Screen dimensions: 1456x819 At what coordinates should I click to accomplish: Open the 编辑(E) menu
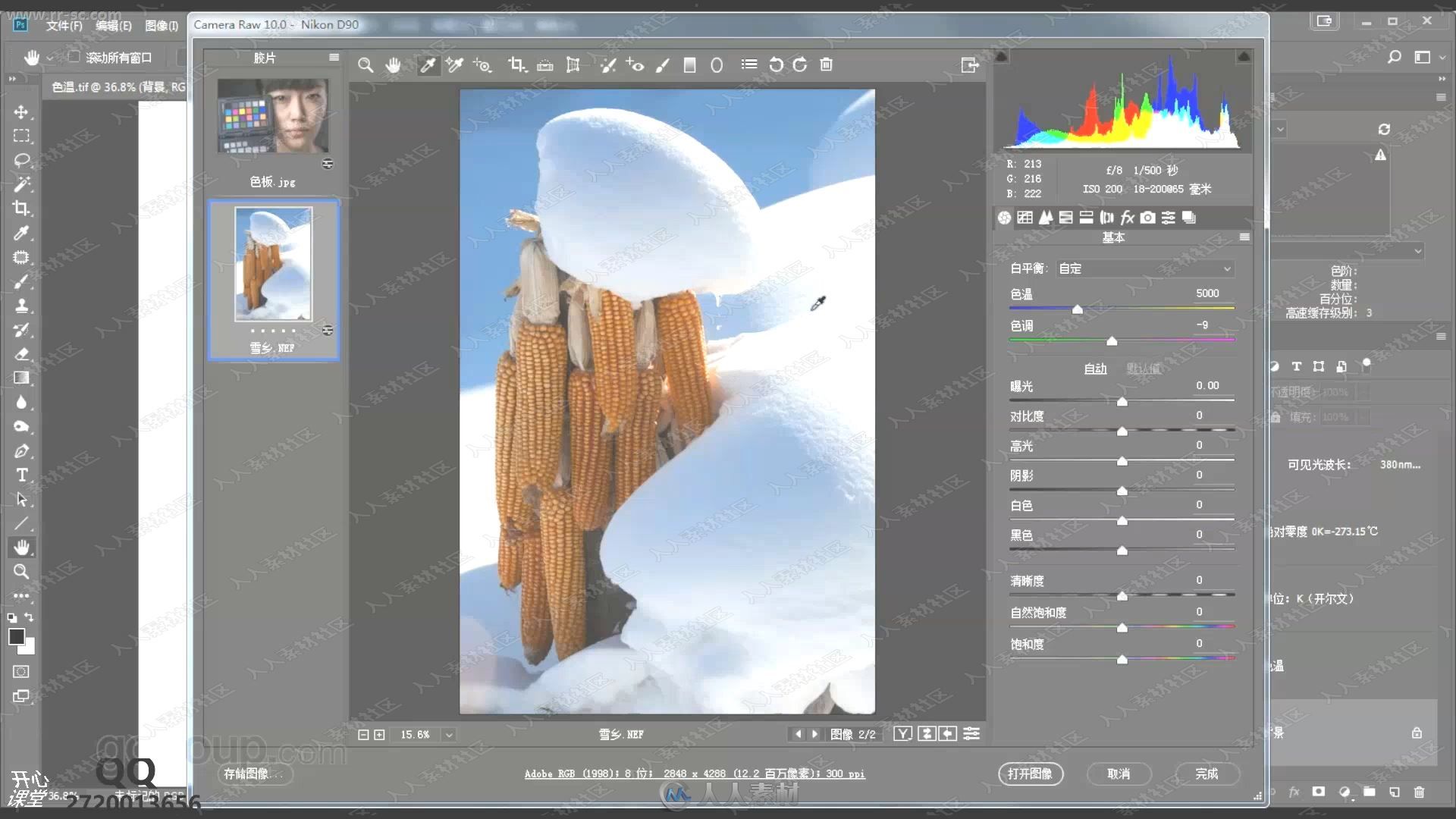click(x=114, y=26)
